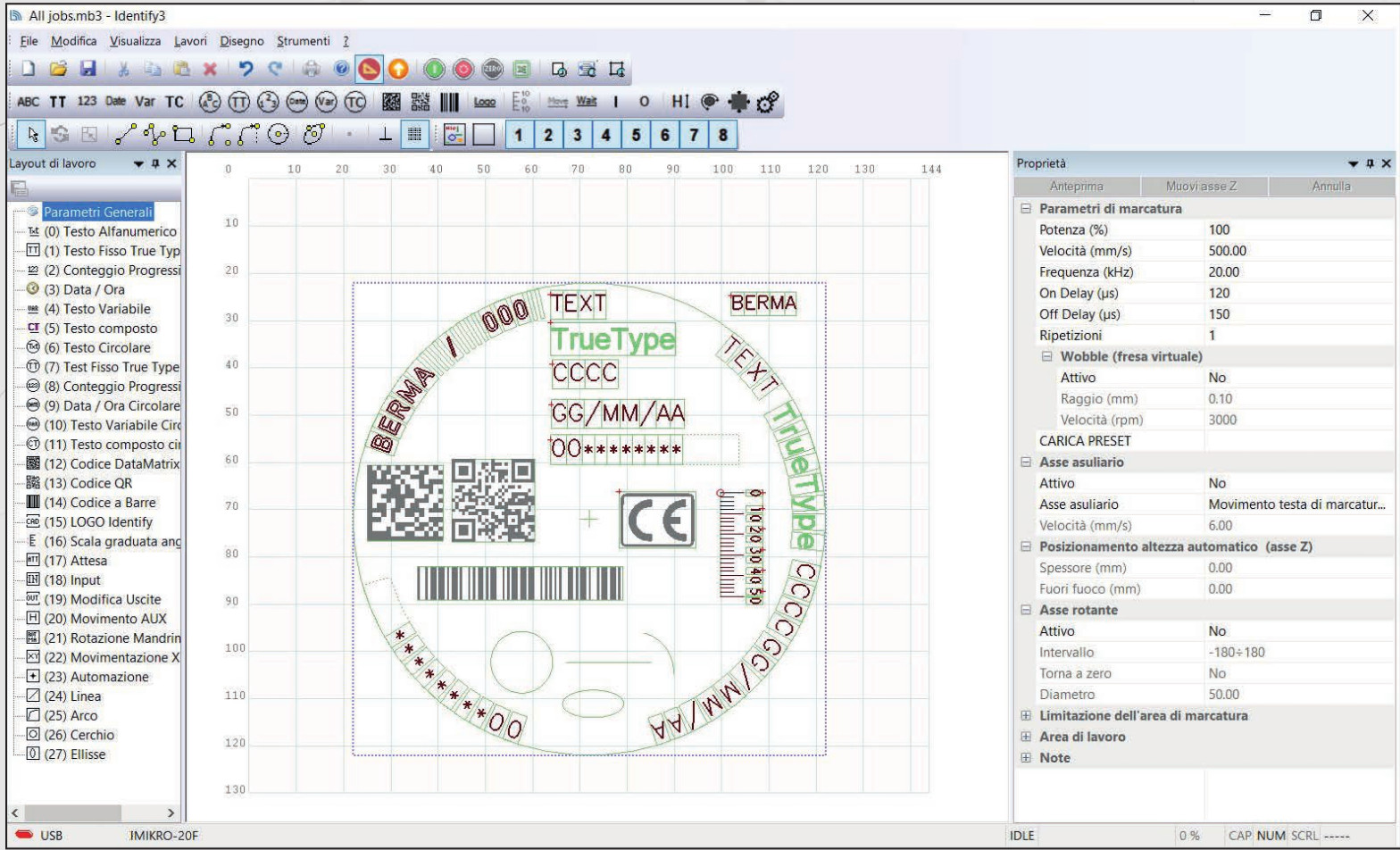Activate the arrow selection pointer tool

[33, 135]
